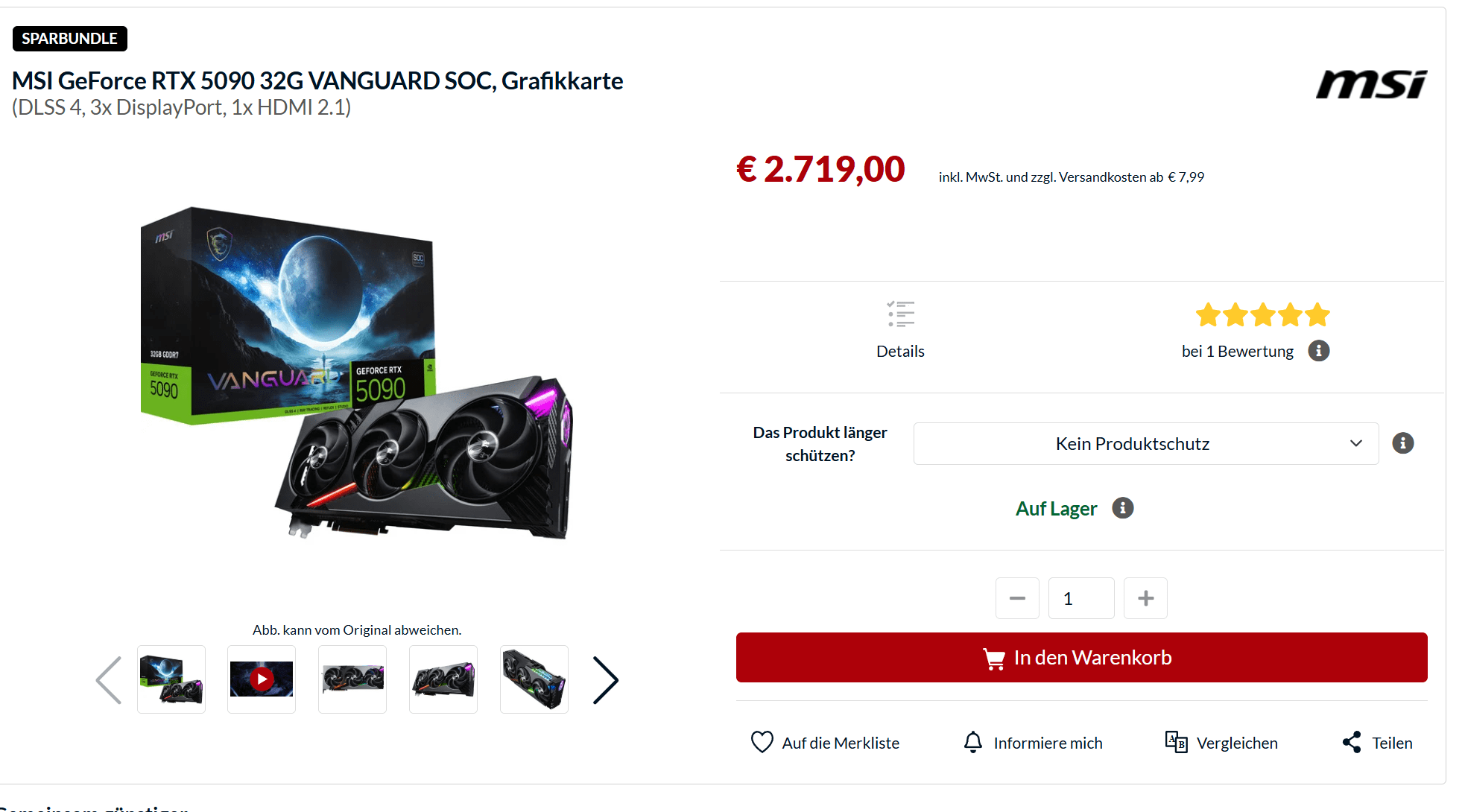Click the info icon next to Produktschutz dropdown
Viewport: 1465px width, 812px height.
click(1403, 443)
